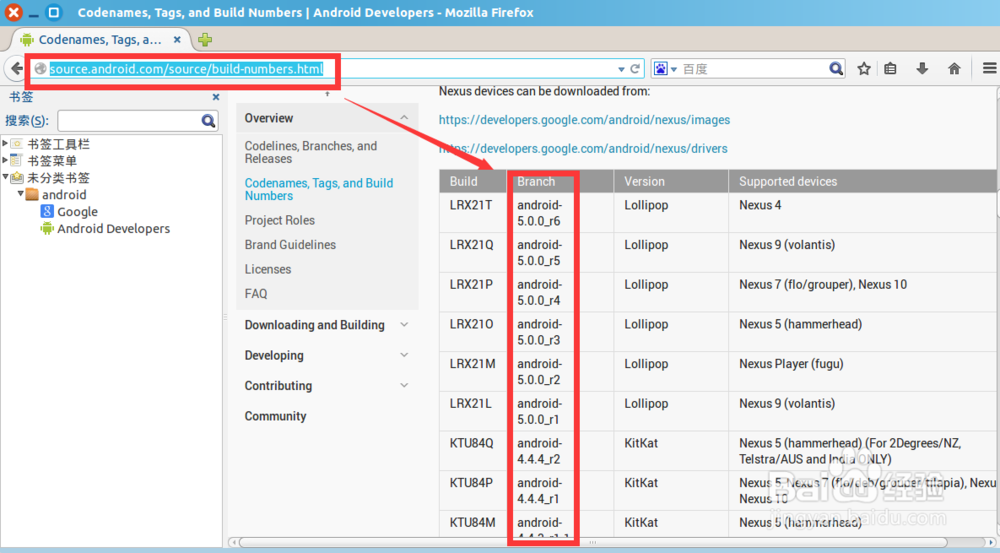Expand the 书签工具栏 folder
This screenshot has height=553, width=1000.
(5, 144)
